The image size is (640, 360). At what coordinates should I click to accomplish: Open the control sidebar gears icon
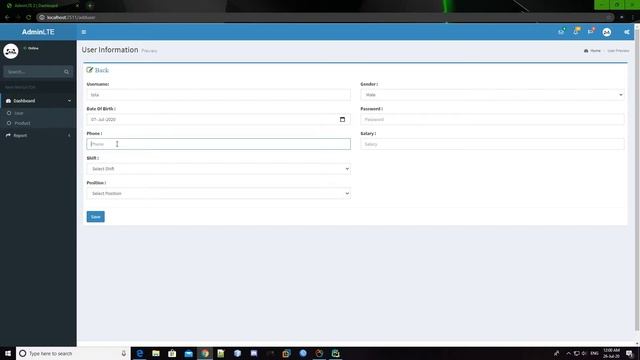point(627,32)
